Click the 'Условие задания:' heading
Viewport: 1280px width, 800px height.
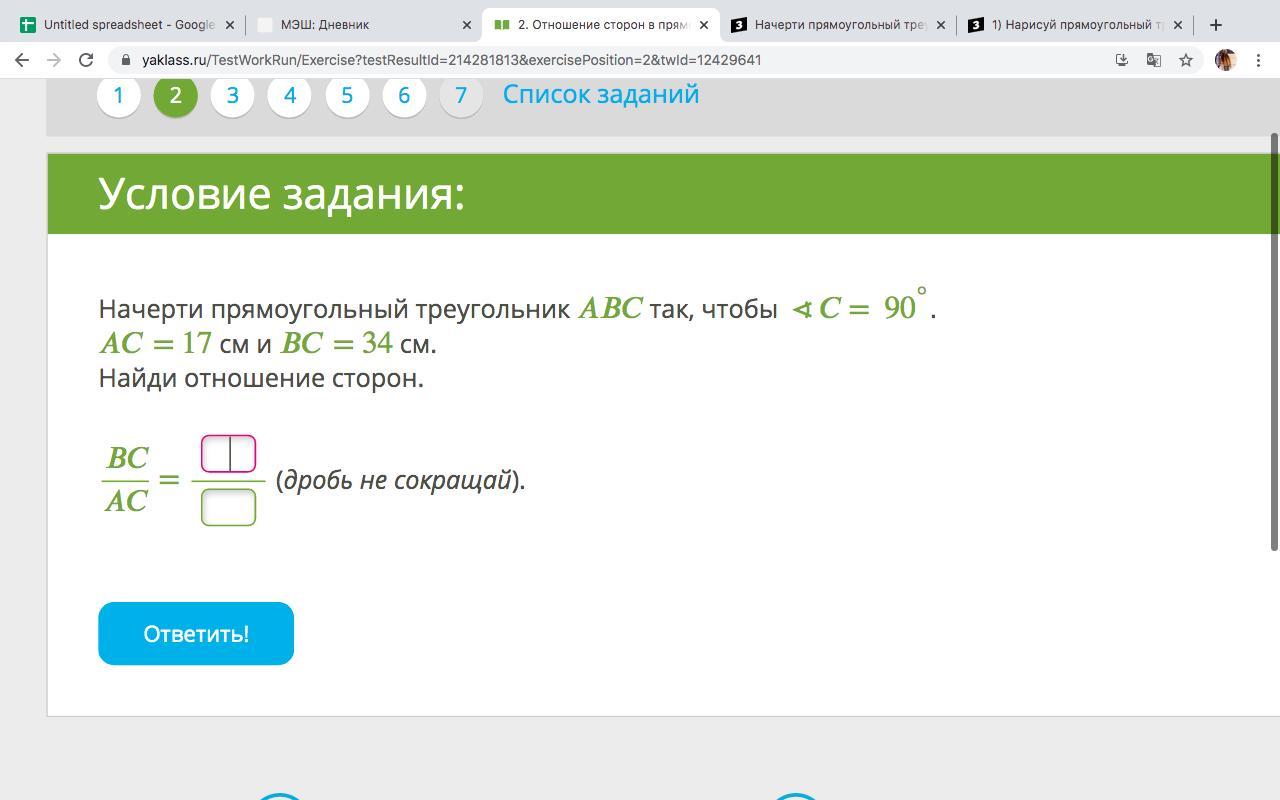(281, 193)
